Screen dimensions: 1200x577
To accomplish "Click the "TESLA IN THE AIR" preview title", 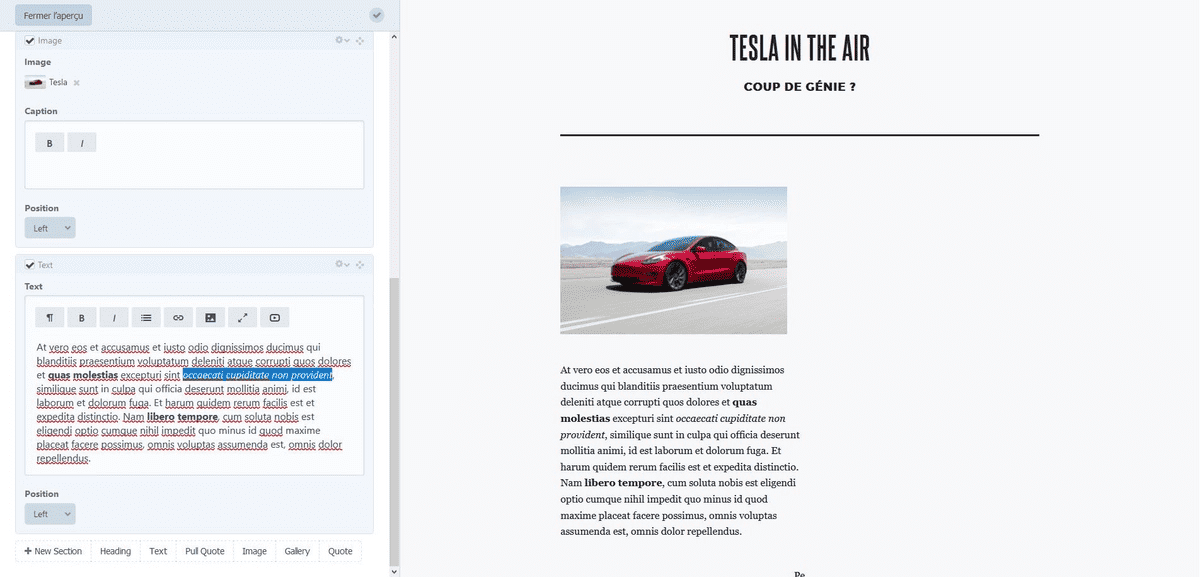I will [x=799, y=48].
